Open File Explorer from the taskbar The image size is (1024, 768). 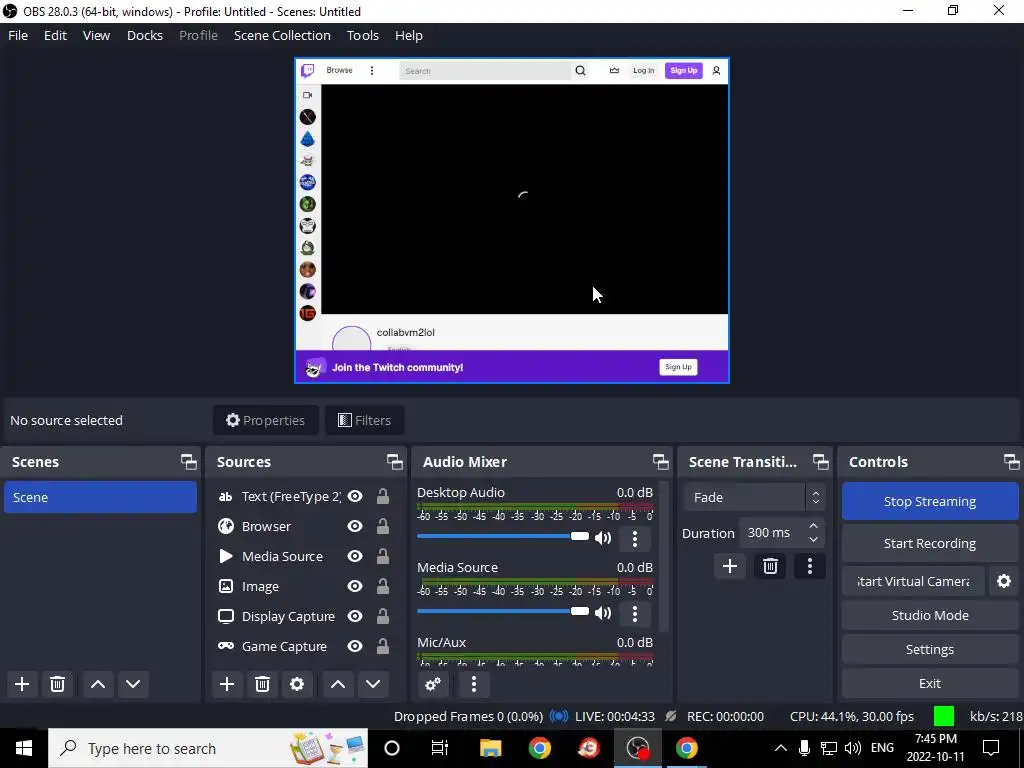coord(490,748)
